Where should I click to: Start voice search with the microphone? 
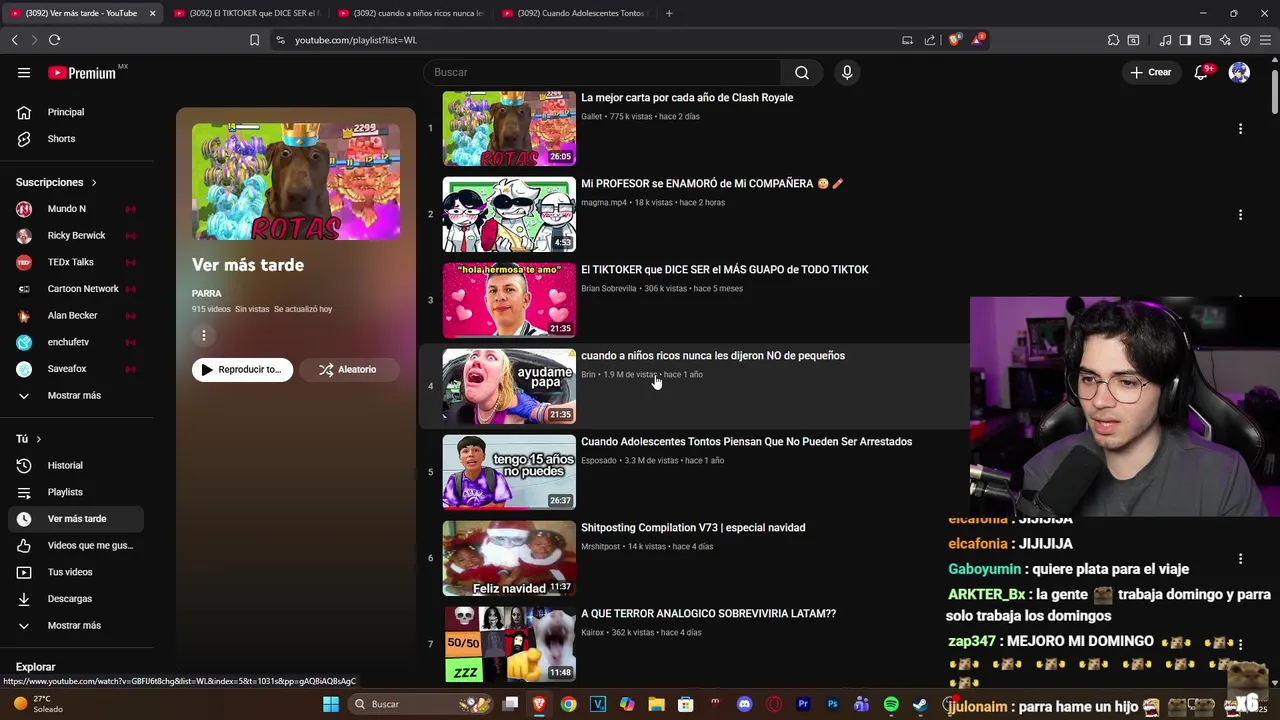point(847,72)
